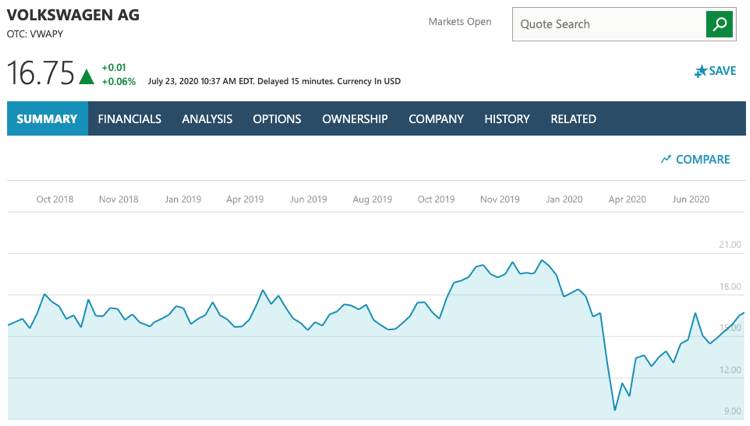Select Nov 2019 on chart timeline
This screenshot has height=426, width=750.
(500, 199)
